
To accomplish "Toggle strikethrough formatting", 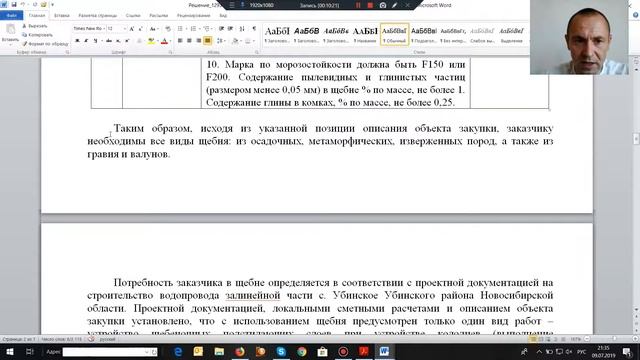I will coord(109,41).
